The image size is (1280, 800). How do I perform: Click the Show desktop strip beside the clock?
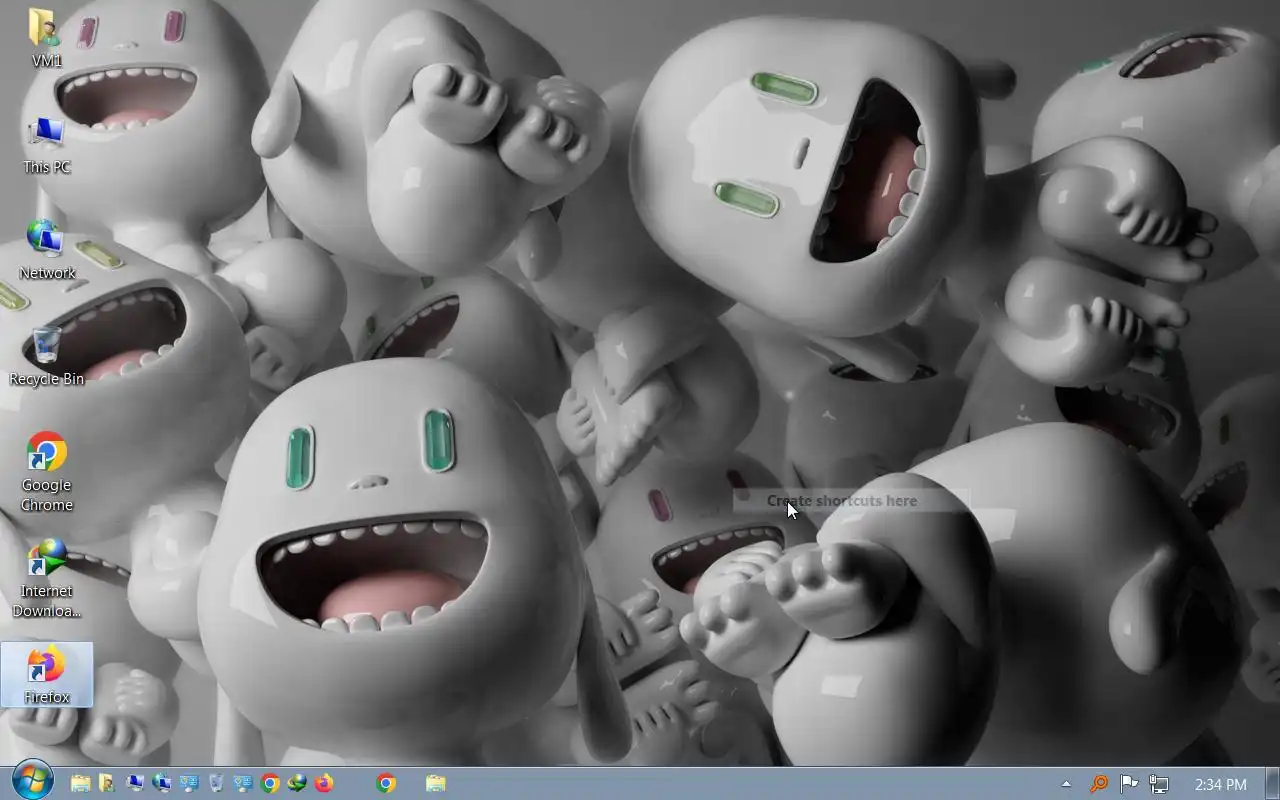1272,784
